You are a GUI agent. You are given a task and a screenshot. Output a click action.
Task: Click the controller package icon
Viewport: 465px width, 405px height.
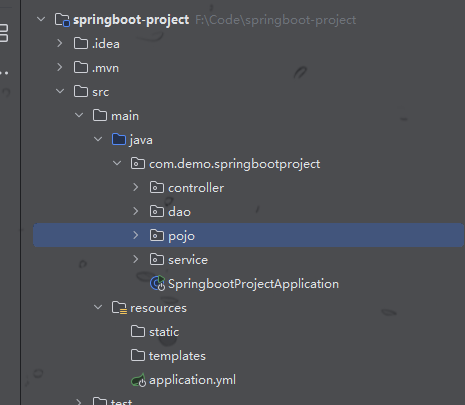(x=157, y=188)
